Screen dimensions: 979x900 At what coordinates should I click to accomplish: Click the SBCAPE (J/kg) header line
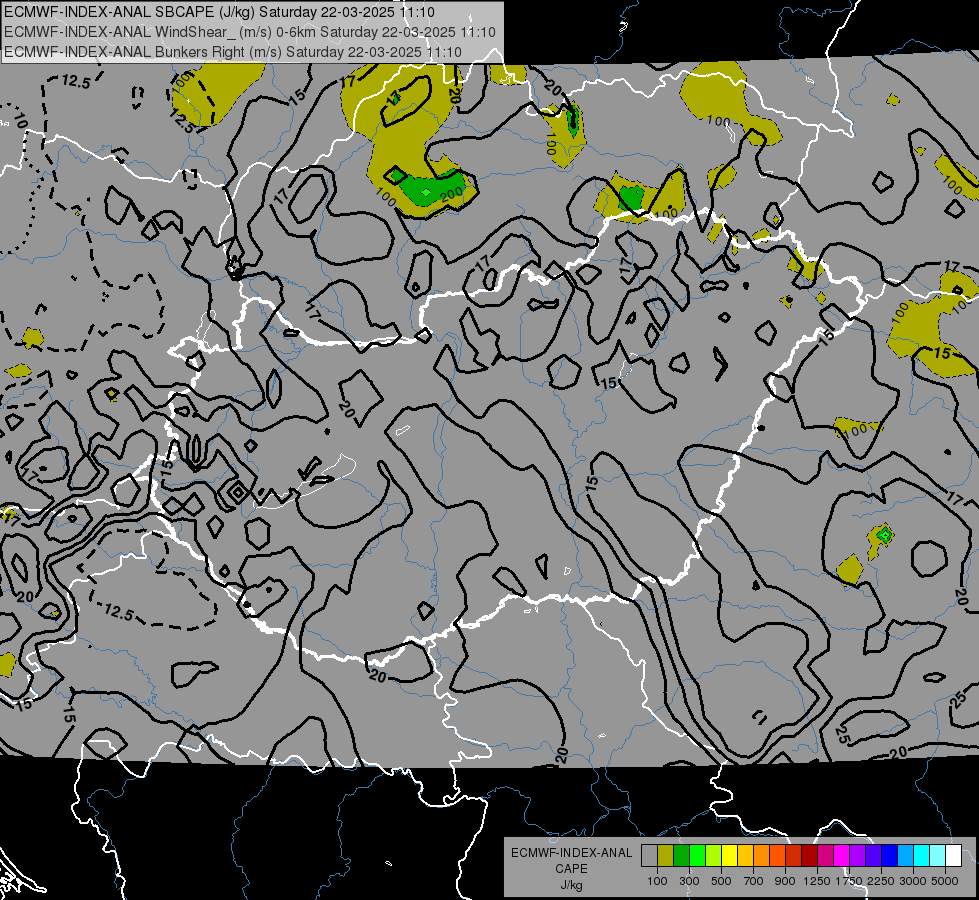pyautogui.click(x=219, y=12)
